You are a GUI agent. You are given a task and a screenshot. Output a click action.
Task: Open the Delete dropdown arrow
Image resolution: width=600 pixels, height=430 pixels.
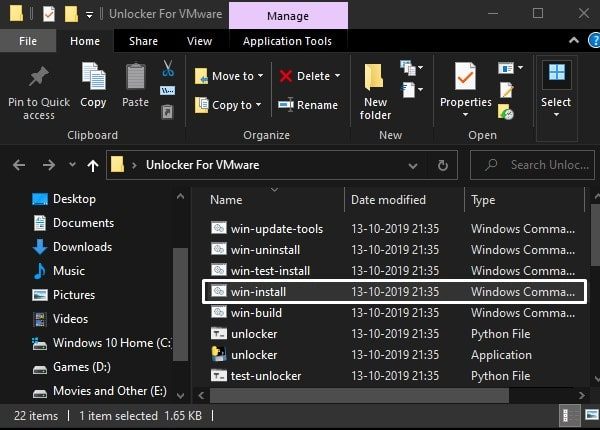(338, 76)
